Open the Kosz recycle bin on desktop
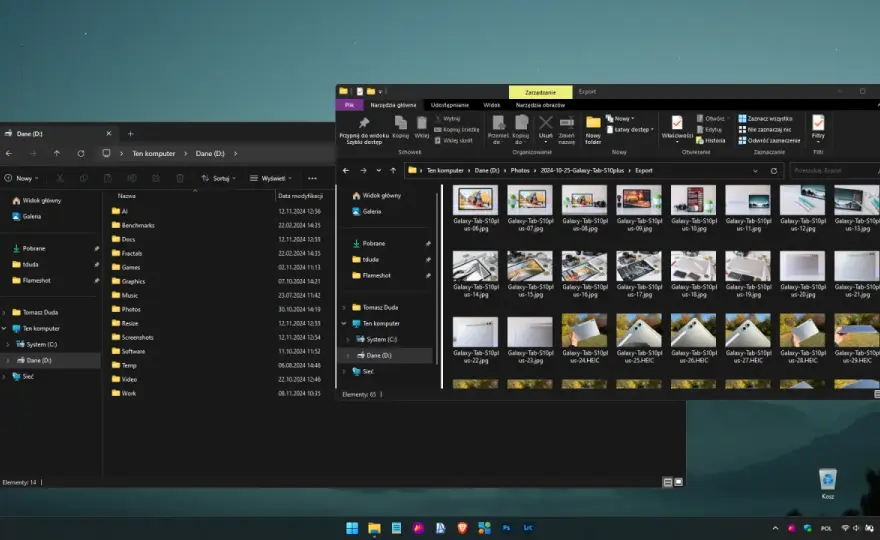880x540 pixels. pos(828,483)
